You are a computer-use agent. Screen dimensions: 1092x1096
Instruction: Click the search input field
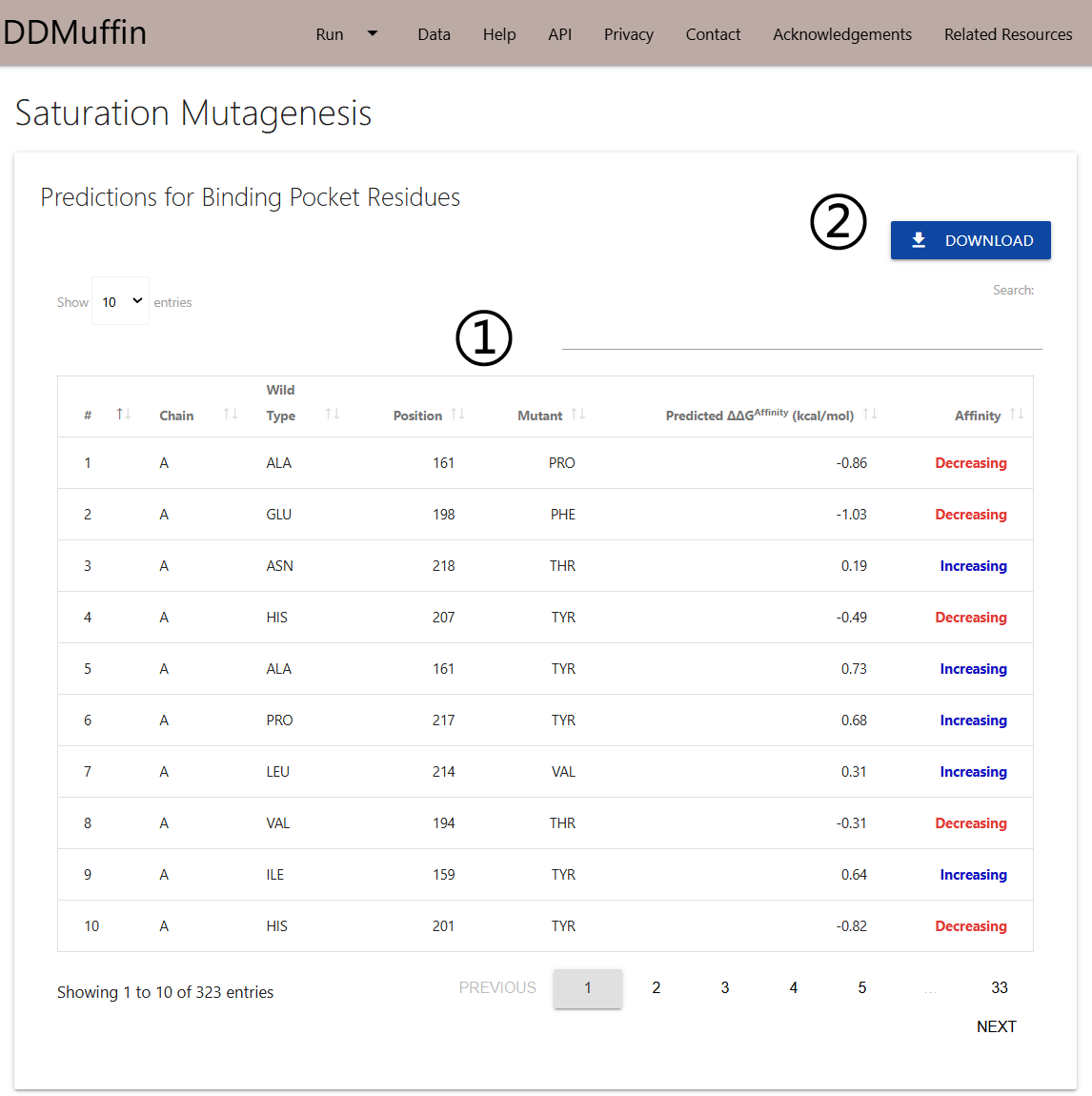(x=801, y=334)
